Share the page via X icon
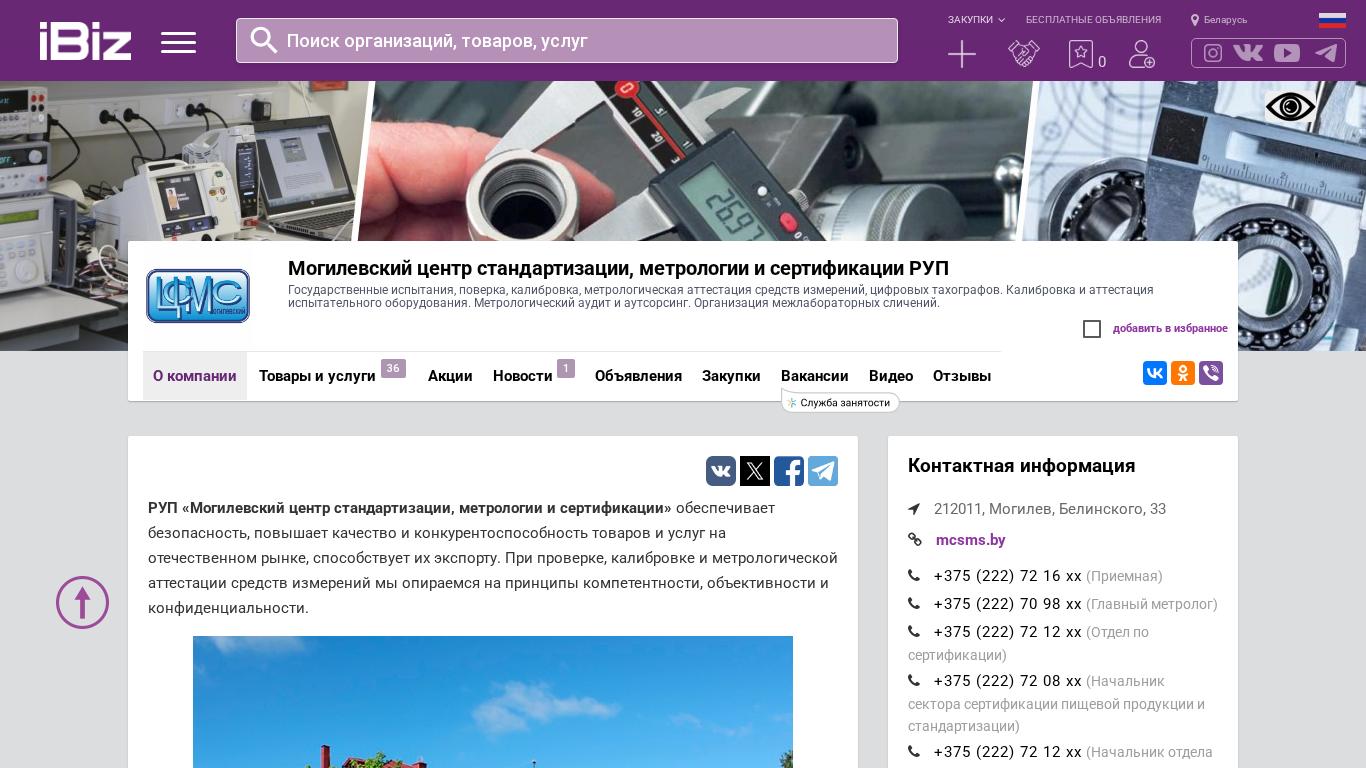1366x768 pixels. pyautogui.click(x=755, y=471)
